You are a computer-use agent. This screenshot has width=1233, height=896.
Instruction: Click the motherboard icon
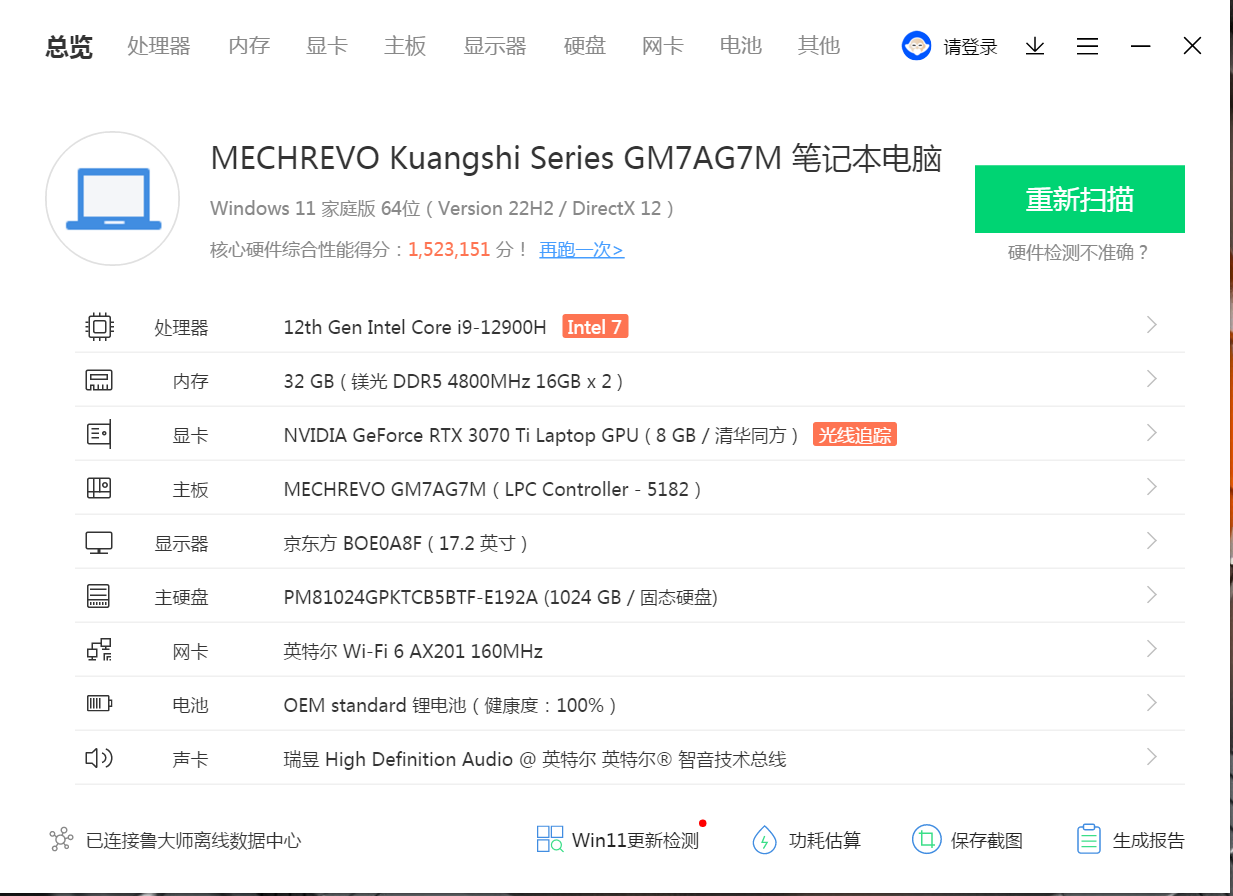click(x=99, y=488)
